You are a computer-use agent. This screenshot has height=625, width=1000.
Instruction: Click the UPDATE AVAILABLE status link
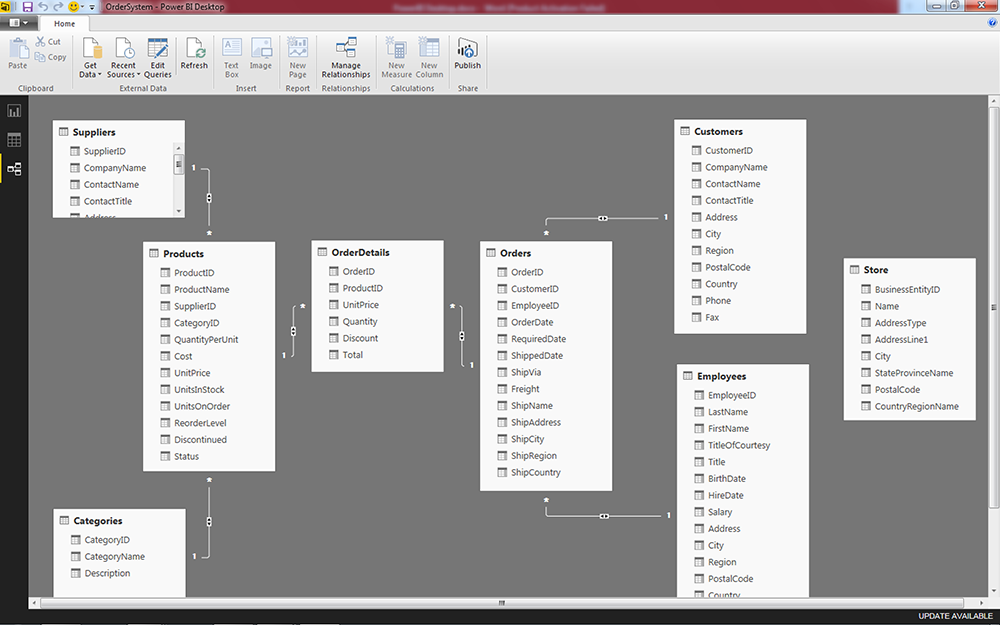(x=955, y=616)
